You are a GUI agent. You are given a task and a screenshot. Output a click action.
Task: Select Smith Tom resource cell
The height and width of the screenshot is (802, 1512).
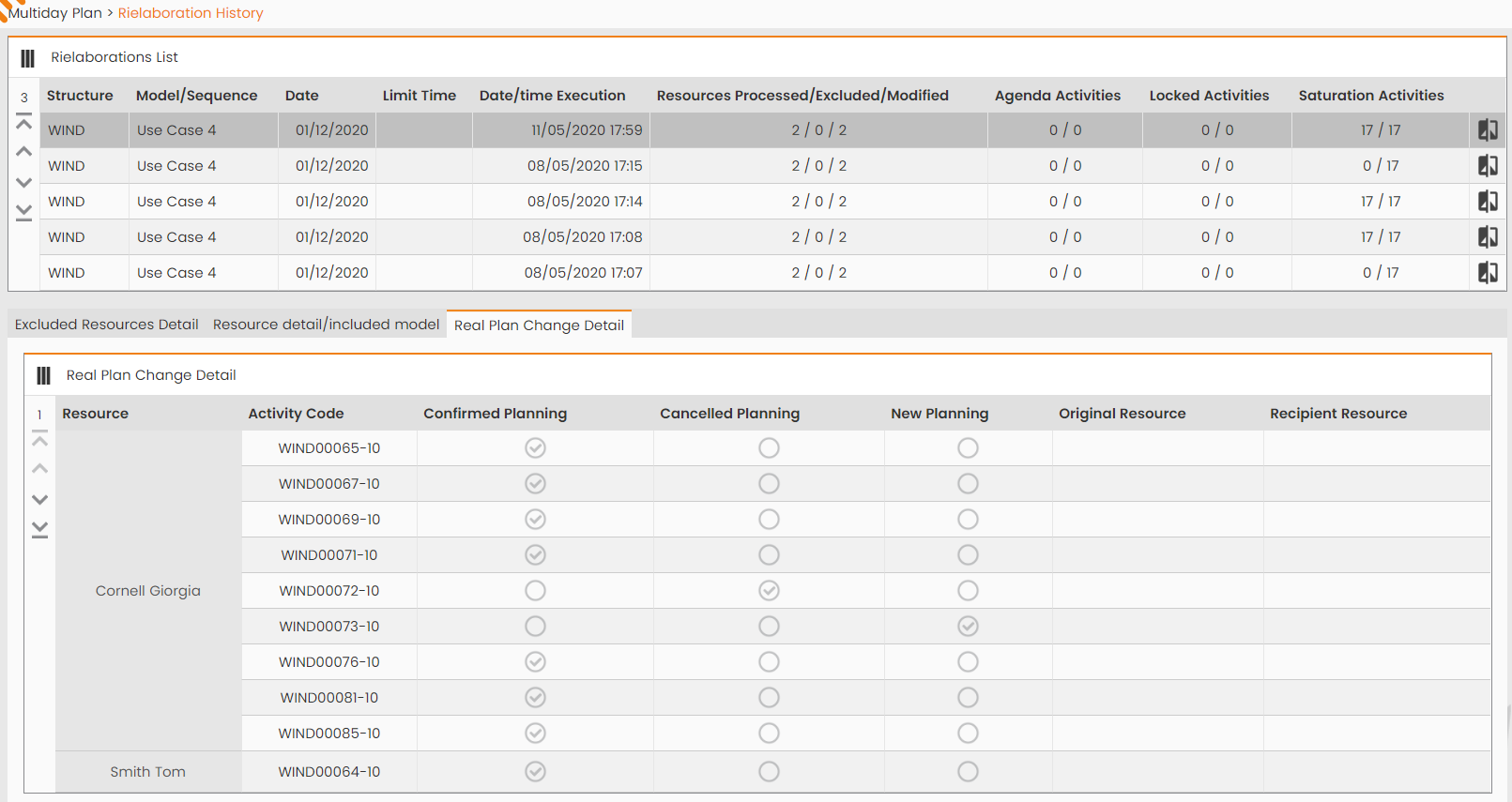148,772
